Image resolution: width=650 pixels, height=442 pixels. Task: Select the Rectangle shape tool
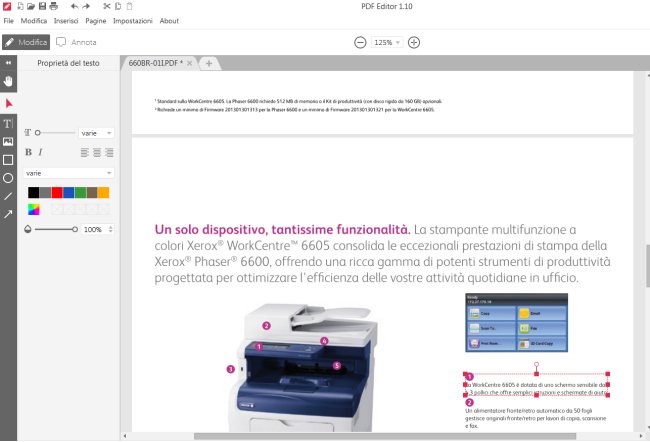click(8, 160)
